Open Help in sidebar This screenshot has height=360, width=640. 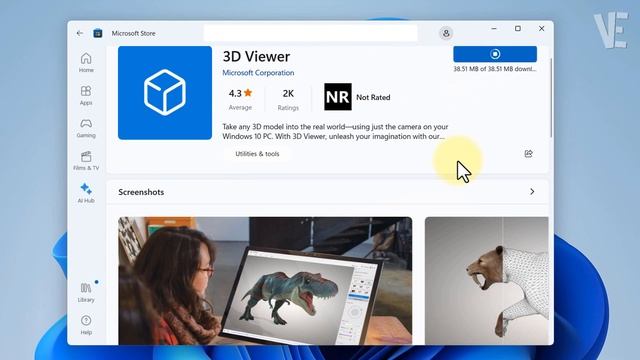pos(86,325)
